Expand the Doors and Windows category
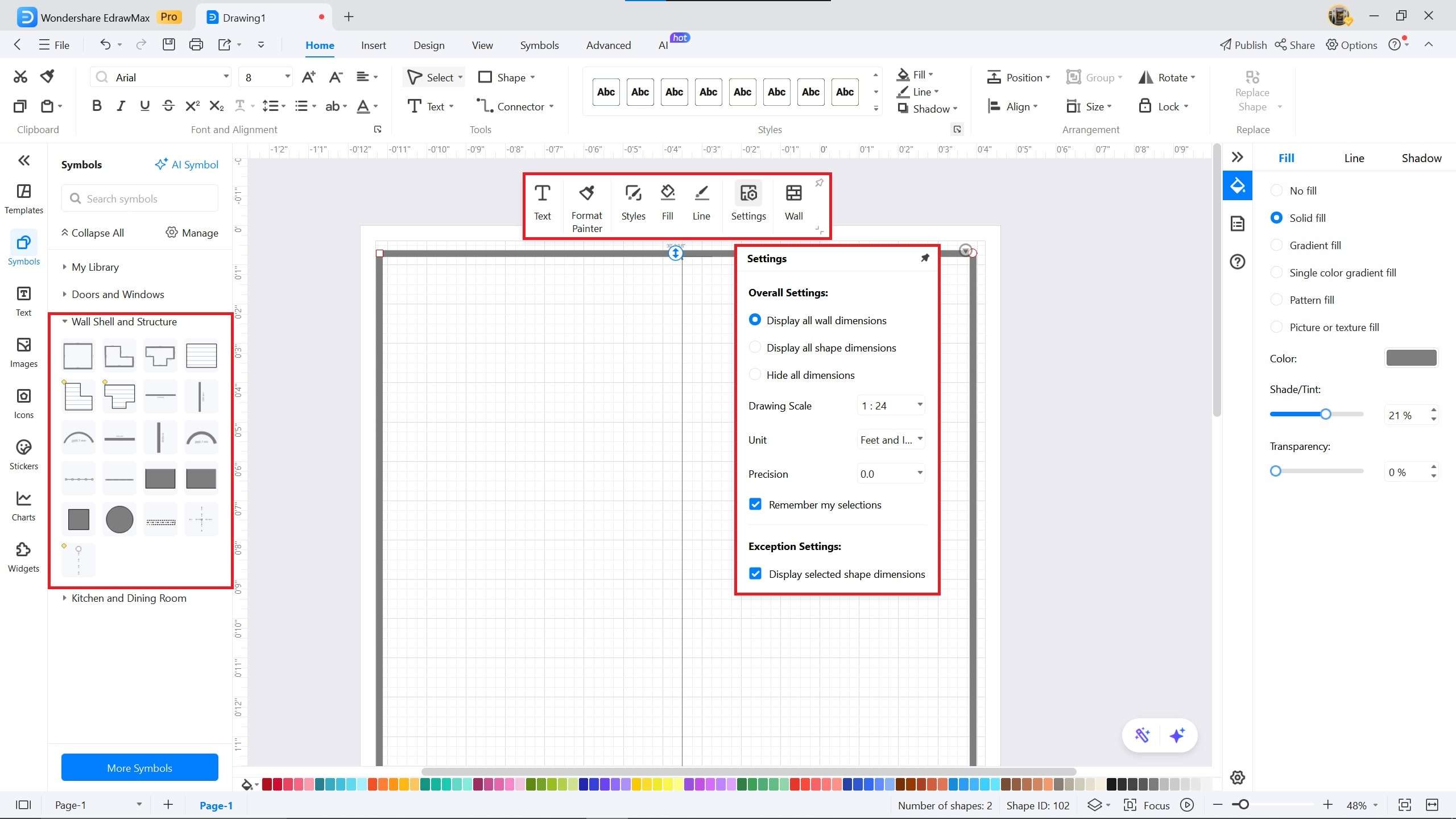Image resolution: width=1456 pixels, height=819 pixels. (x=118, y=294)
